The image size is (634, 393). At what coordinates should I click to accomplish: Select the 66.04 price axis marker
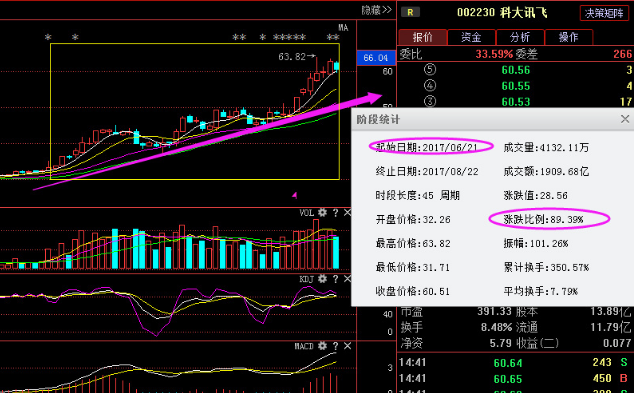point(375,58)
